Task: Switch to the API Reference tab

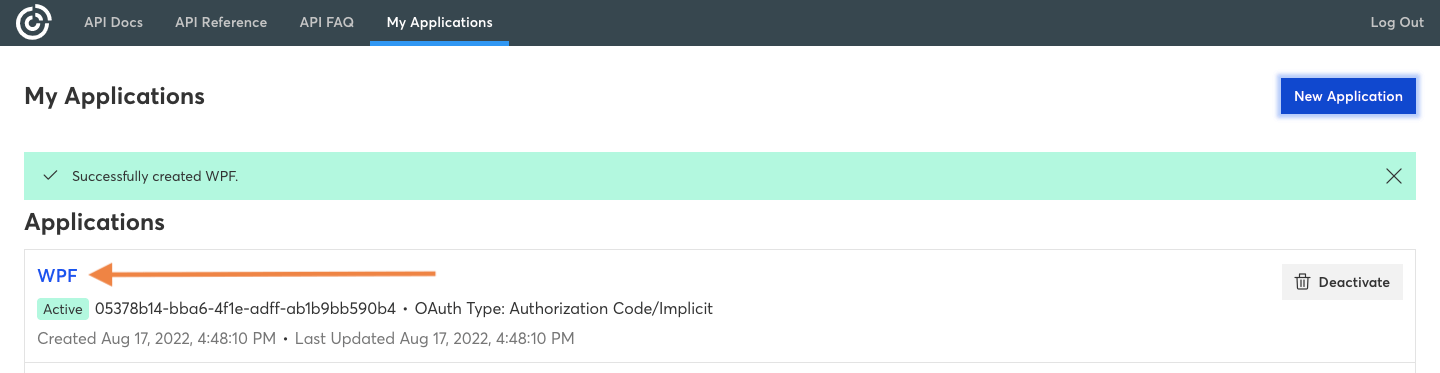Action: coord(221,22)
